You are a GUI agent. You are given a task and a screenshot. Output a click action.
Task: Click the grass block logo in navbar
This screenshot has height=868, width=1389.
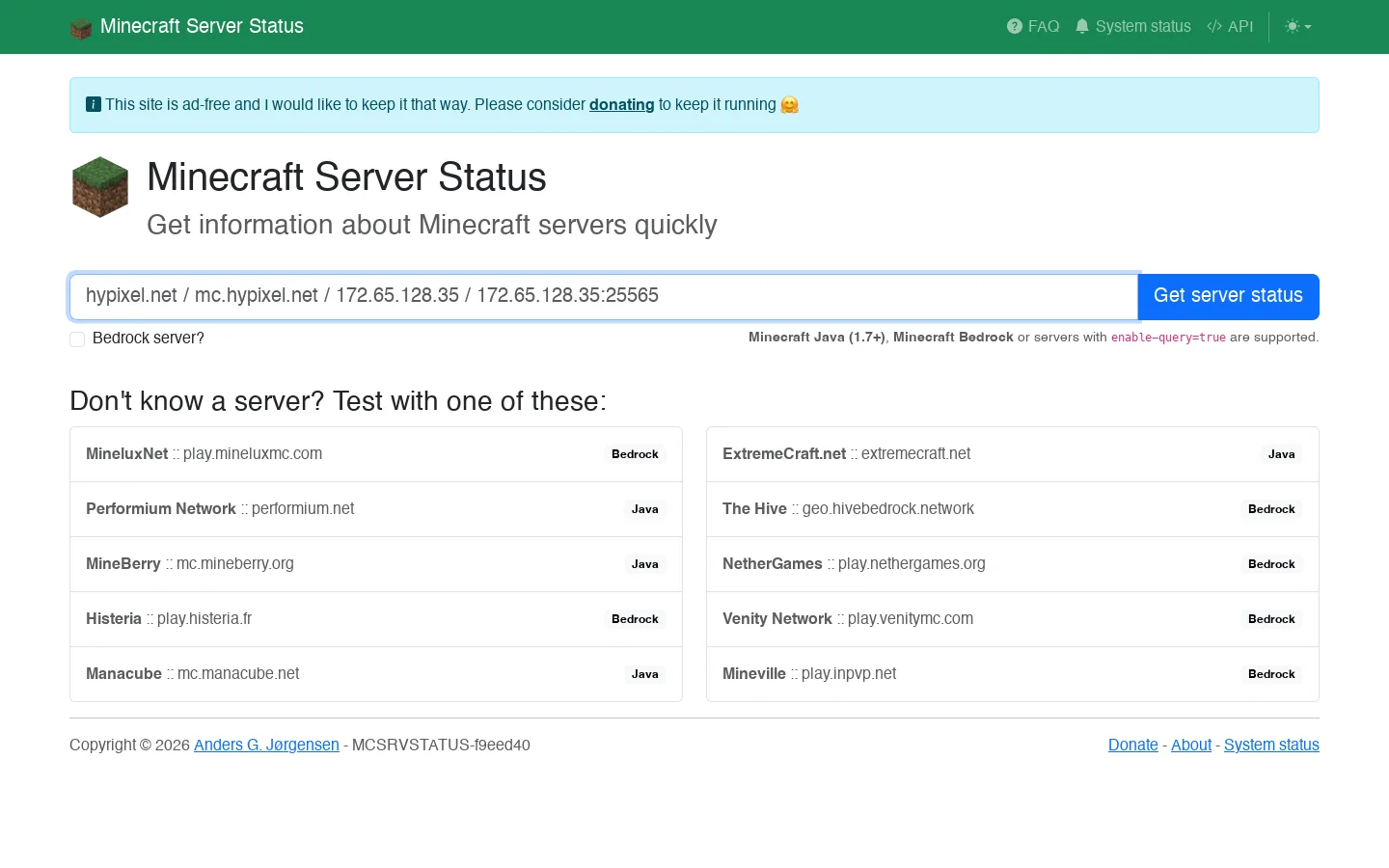click(81, 28)
